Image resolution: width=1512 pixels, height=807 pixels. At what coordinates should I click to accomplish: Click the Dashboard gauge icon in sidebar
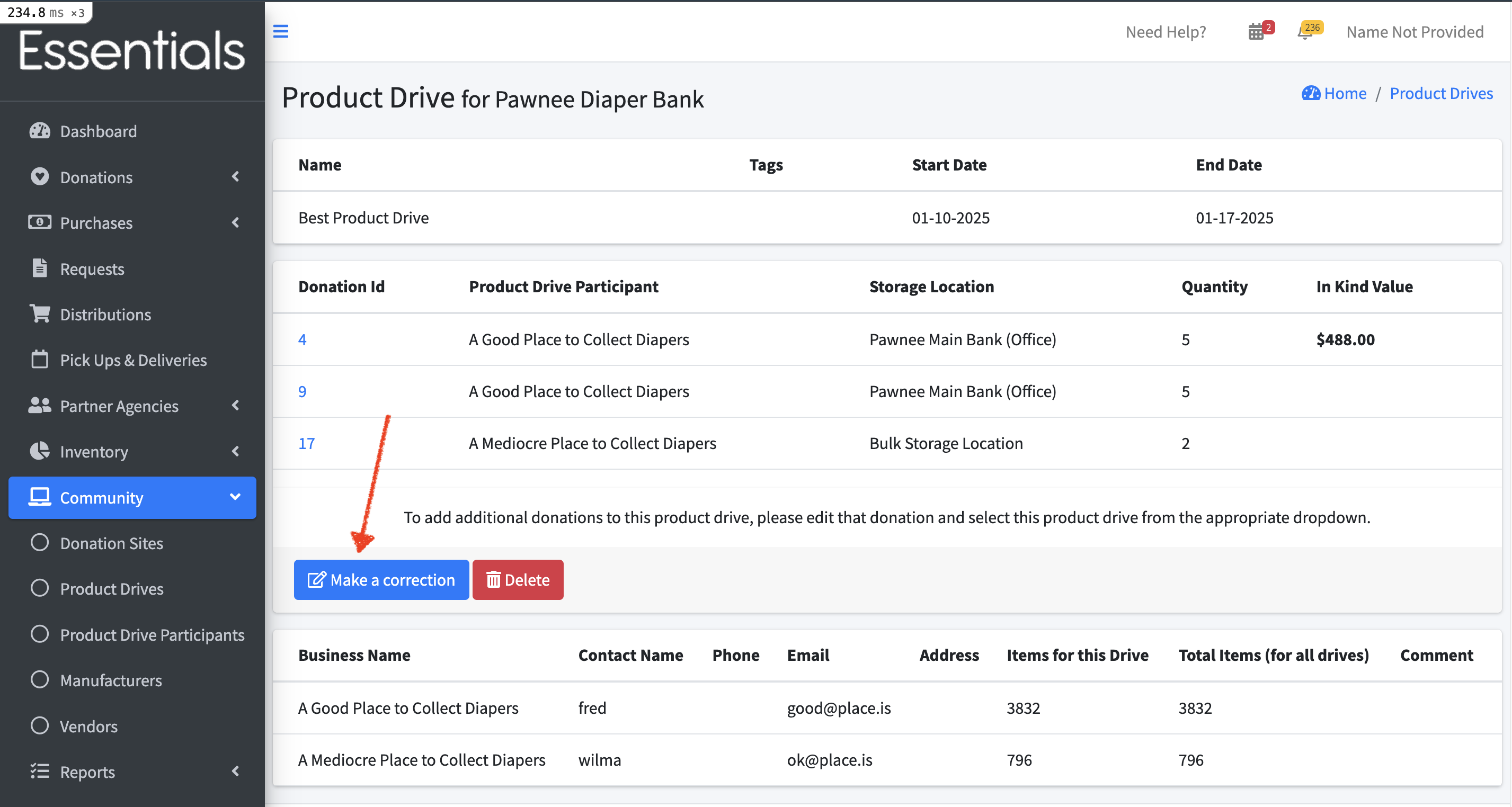39,131
